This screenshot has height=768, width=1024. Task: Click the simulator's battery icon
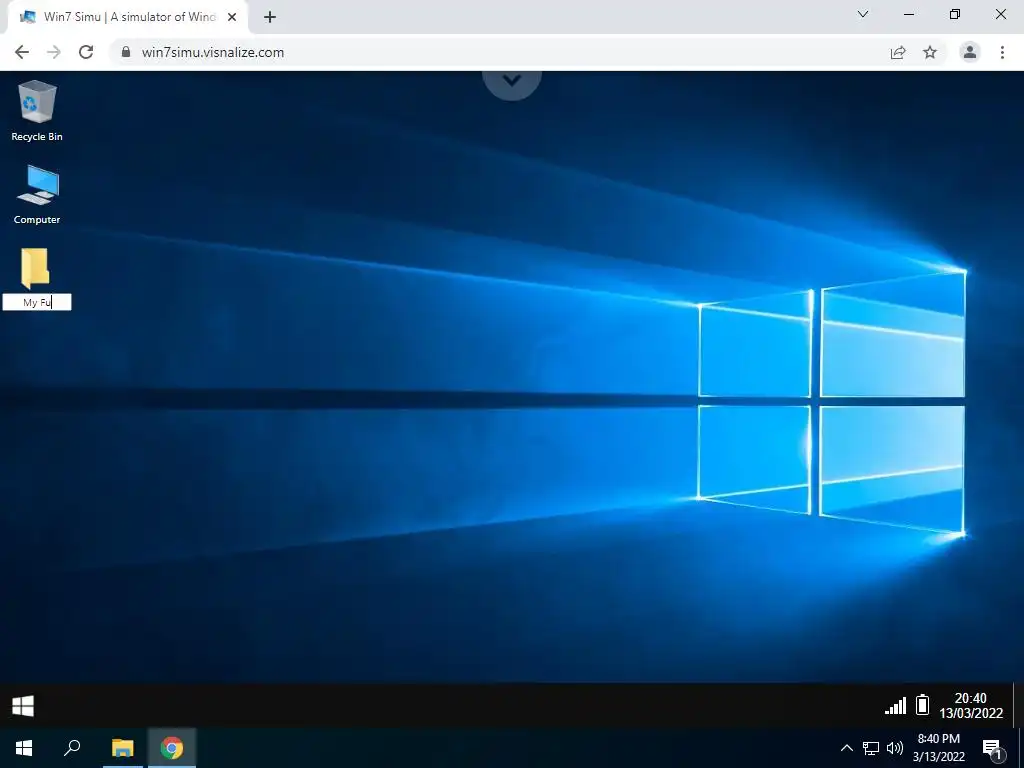click(x=922, y=705)
